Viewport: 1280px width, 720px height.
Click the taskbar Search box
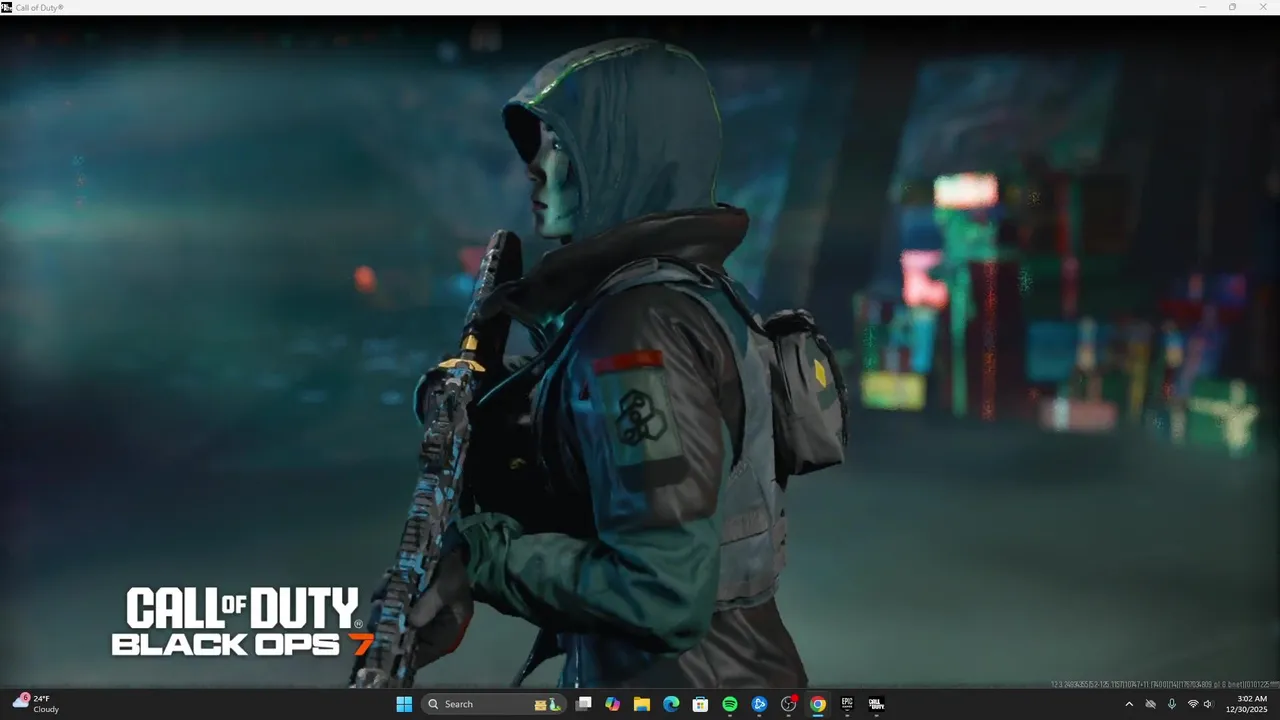click(493, 704)
